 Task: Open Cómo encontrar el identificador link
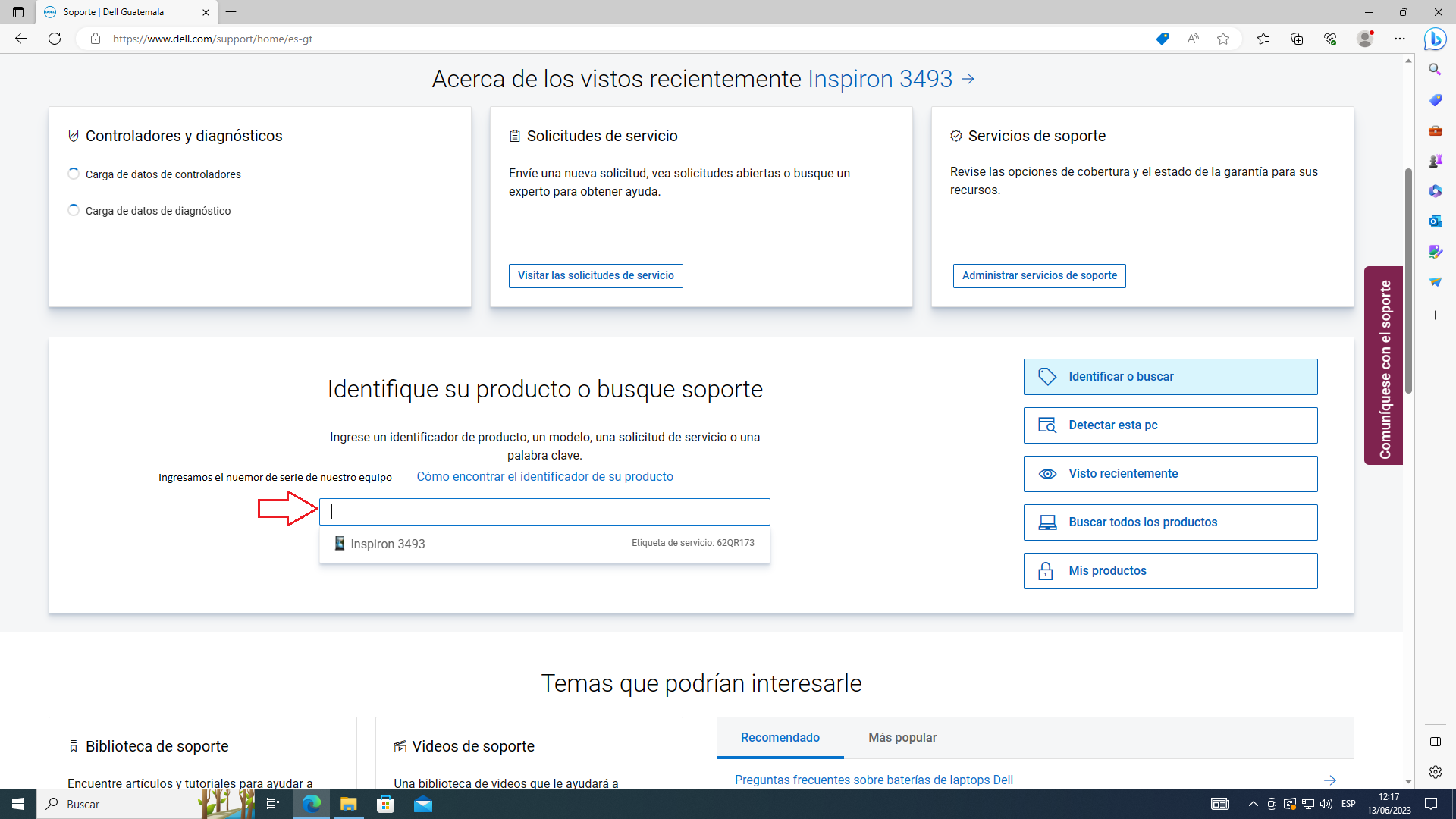point(544,477)
